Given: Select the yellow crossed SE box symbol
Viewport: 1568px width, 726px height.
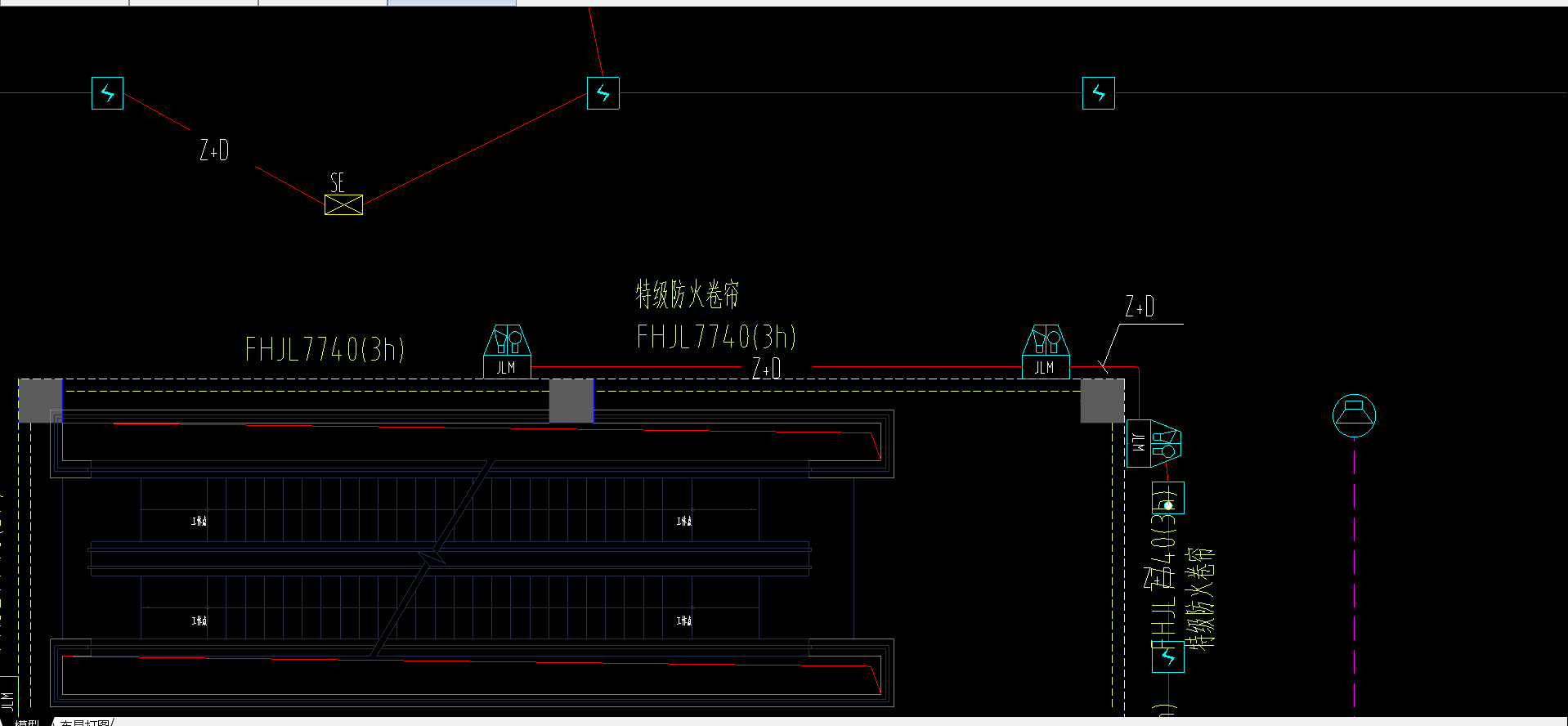Looking at the screenshot, I should pos(343,204).
